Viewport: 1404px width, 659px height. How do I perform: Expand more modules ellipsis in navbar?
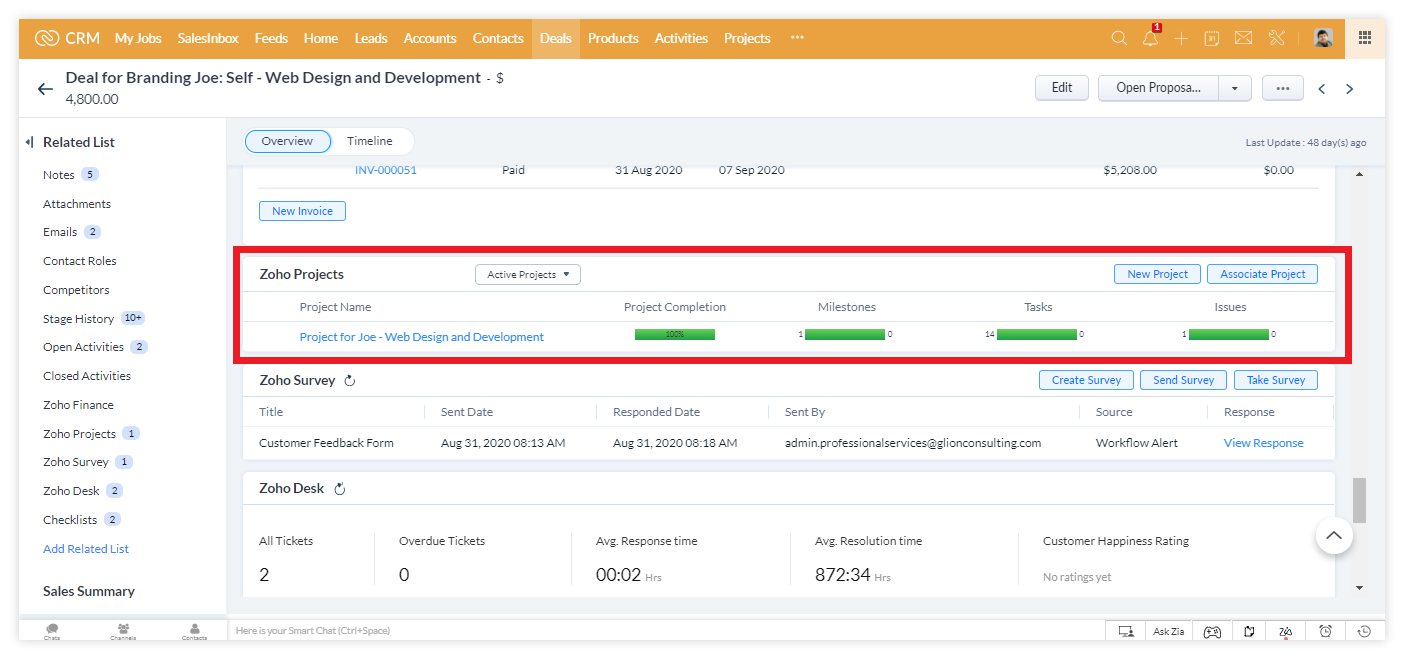click(797, 38)
